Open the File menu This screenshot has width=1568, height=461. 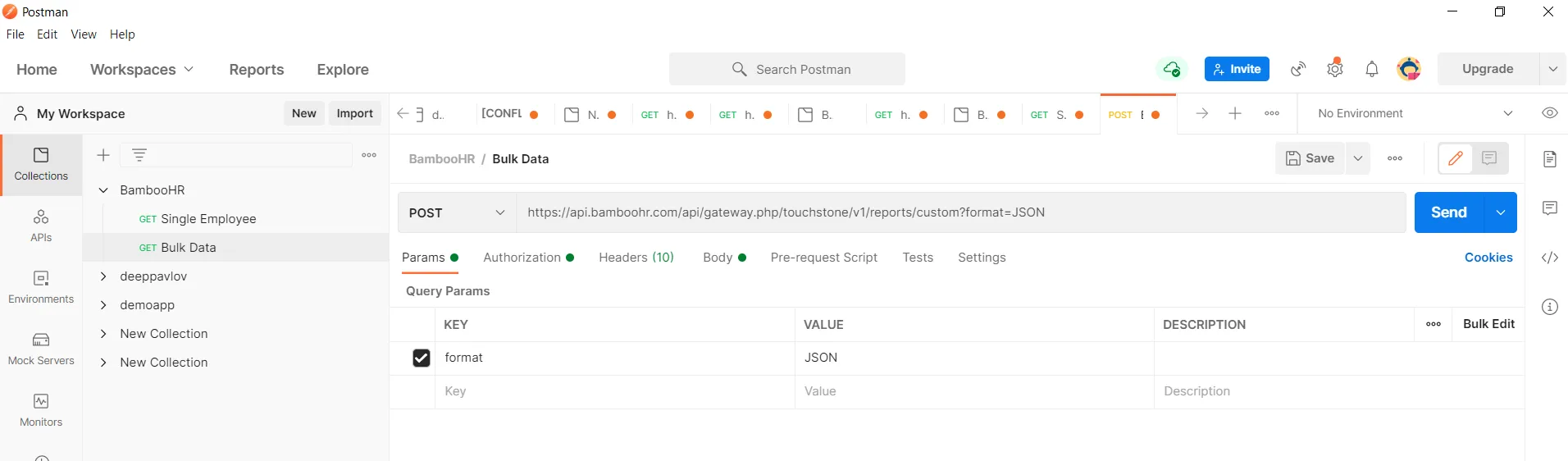point(16,34)
